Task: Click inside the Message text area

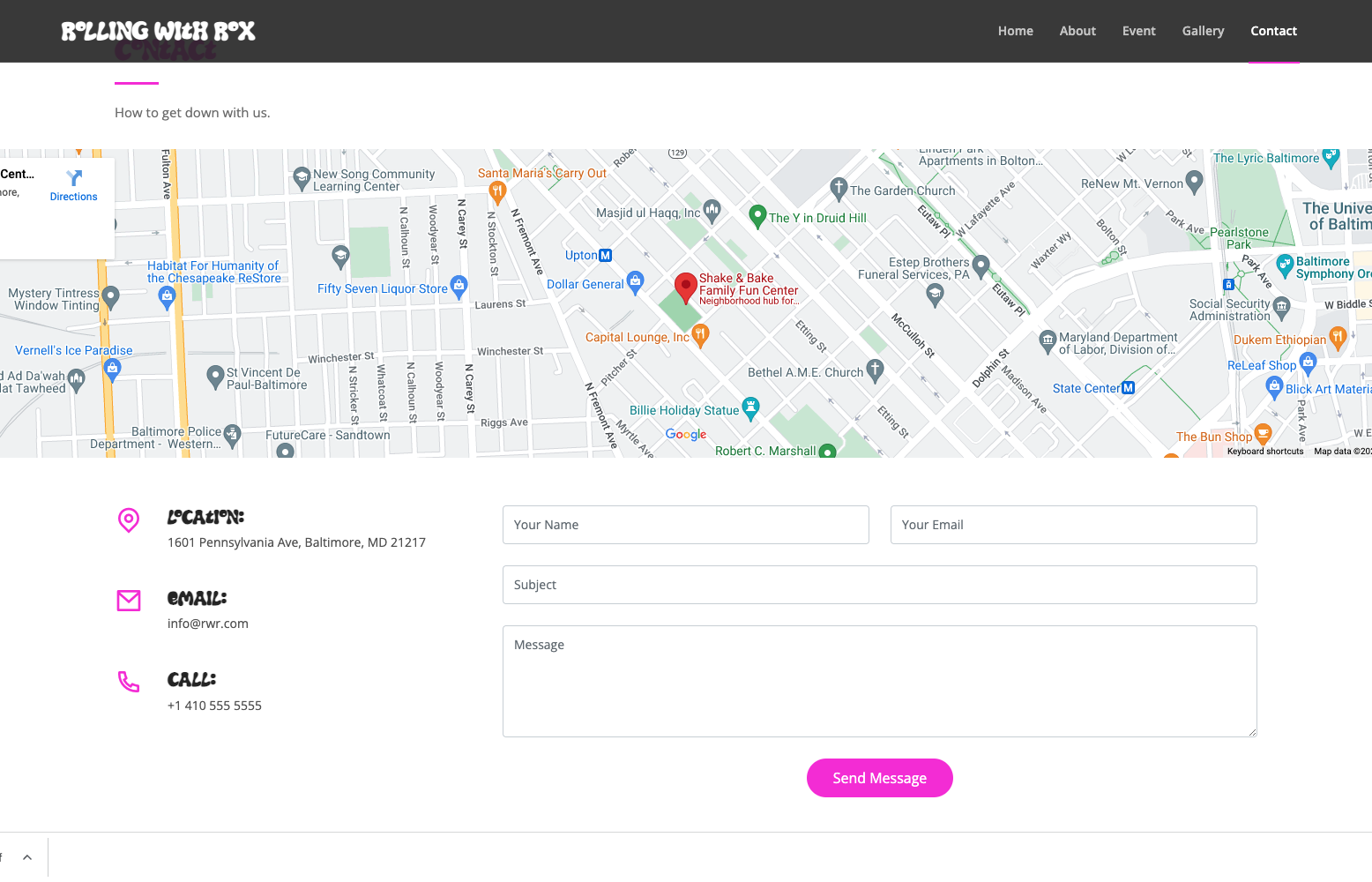Action: coord(879,681)
